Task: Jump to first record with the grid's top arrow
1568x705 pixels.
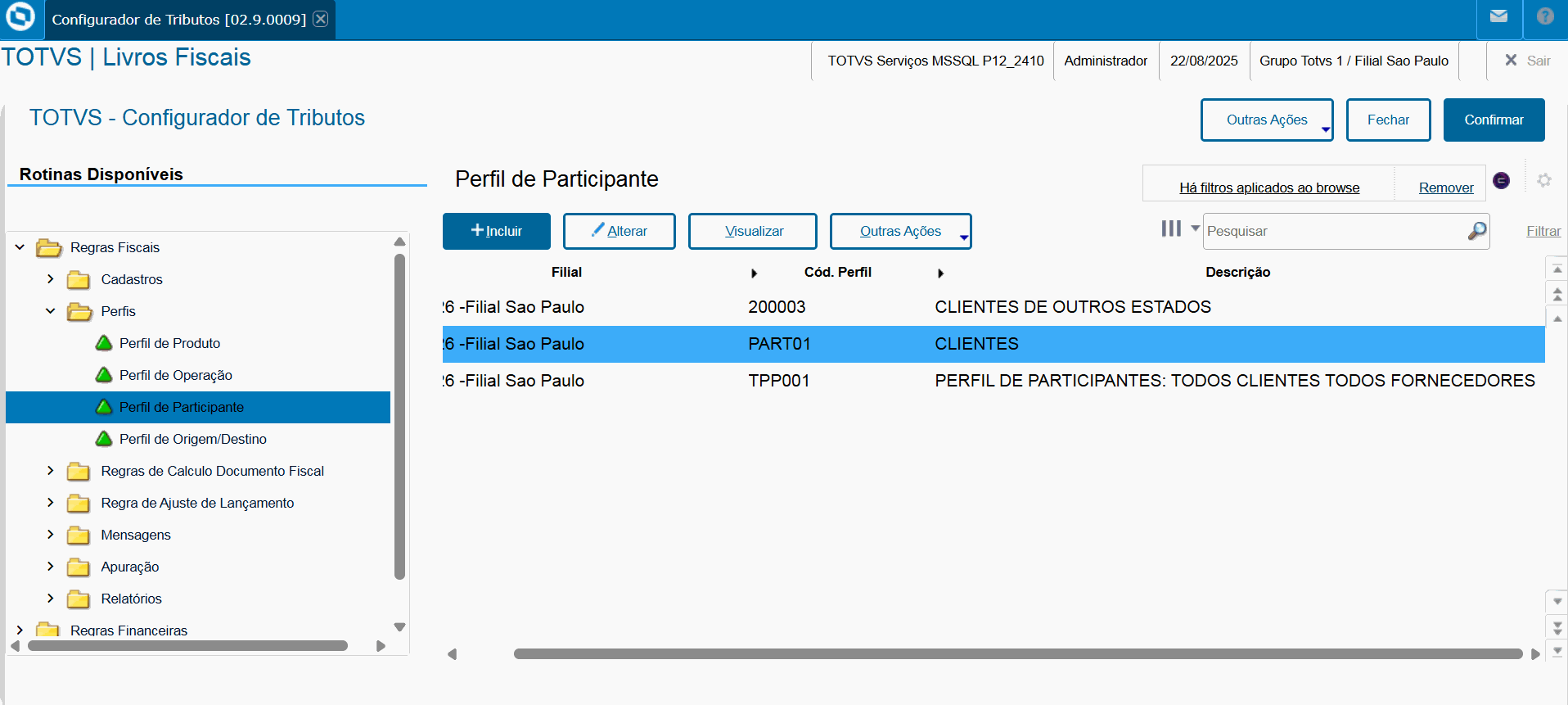Action: tap(1557, 269)
